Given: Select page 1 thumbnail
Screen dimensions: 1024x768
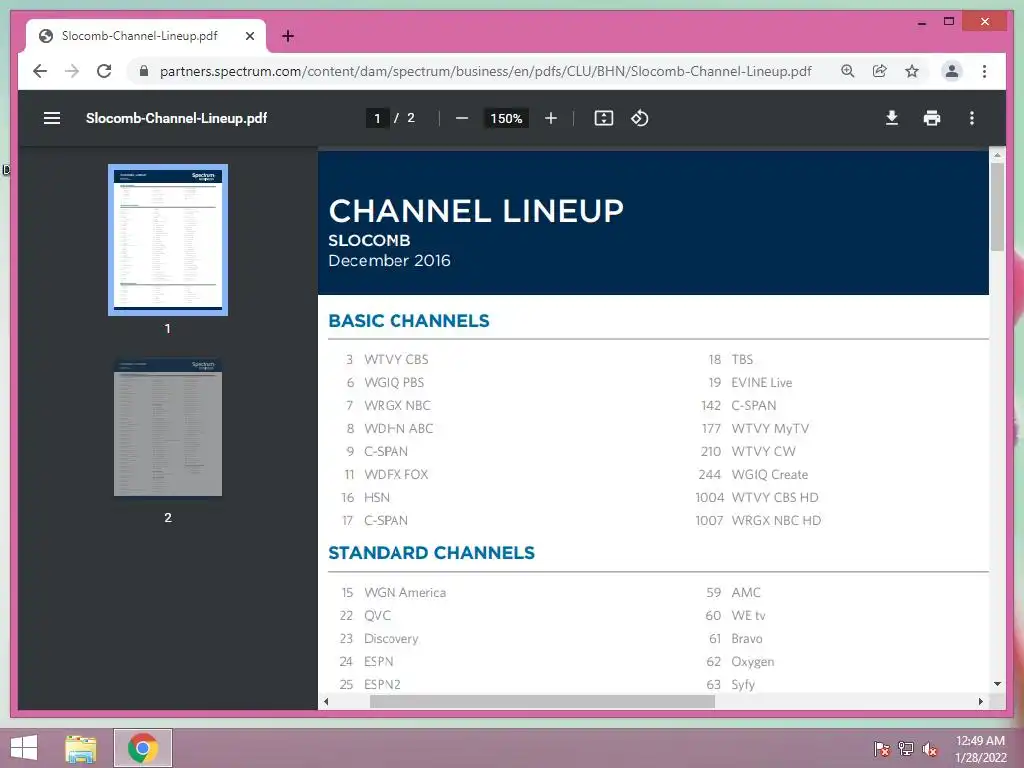Looking at the screenshot, I should coord(168,240).
